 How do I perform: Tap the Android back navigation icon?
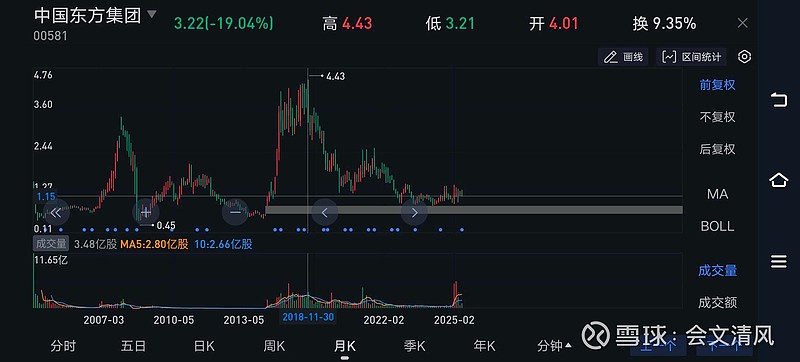point(779,99)
